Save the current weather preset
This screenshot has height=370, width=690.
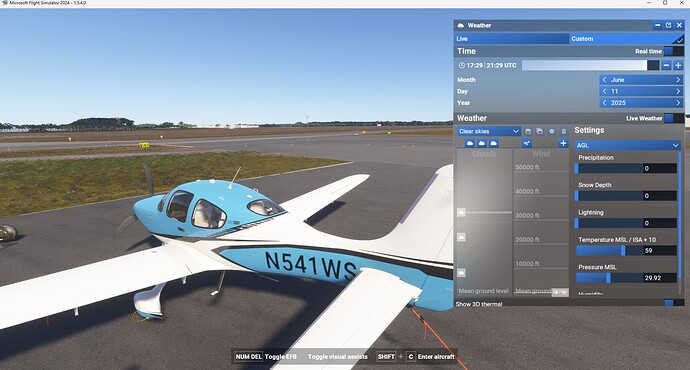point(528,131)
